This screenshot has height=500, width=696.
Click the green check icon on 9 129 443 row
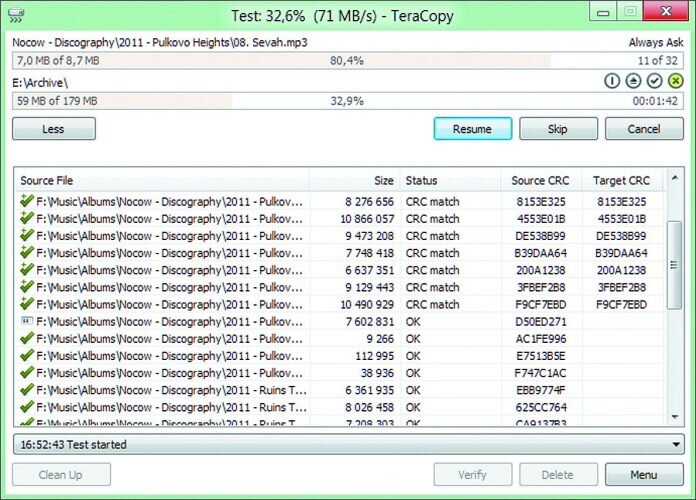point(27,286)
